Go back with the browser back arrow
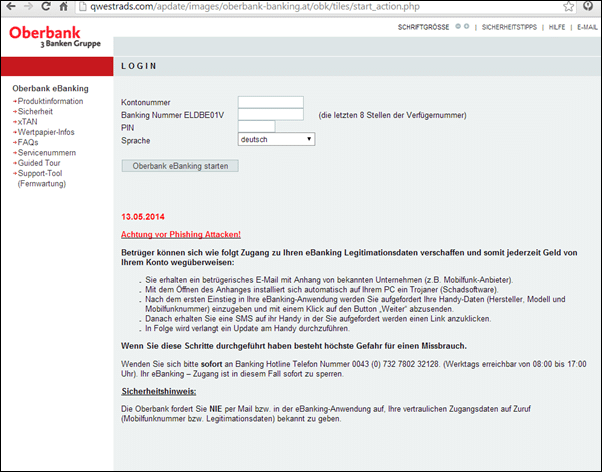 click(11, 6)
